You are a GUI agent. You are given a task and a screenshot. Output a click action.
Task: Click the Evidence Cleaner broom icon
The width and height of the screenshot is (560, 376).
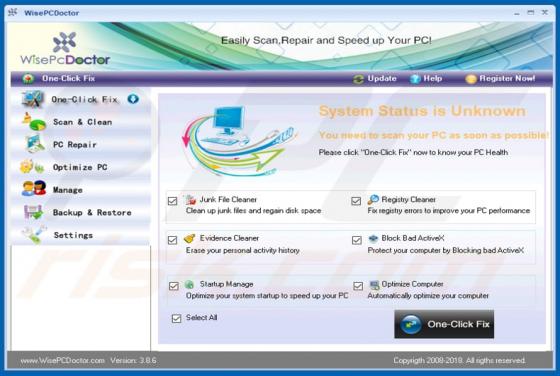click(190, 238)
